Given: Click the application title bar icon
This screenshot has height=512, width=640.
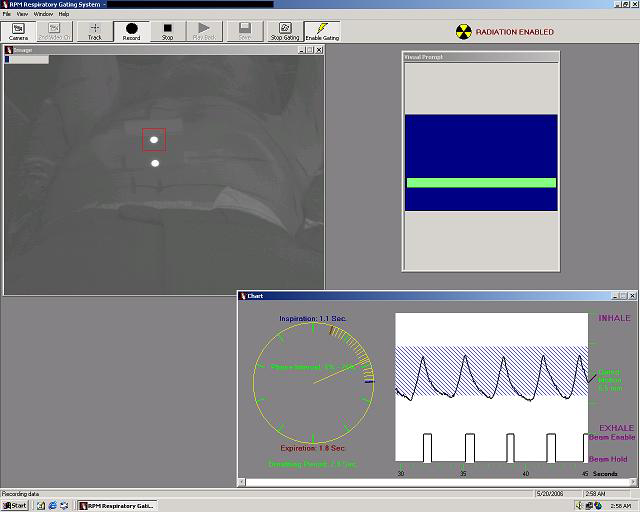Looking at the screenshot, I should click(5, 4).
